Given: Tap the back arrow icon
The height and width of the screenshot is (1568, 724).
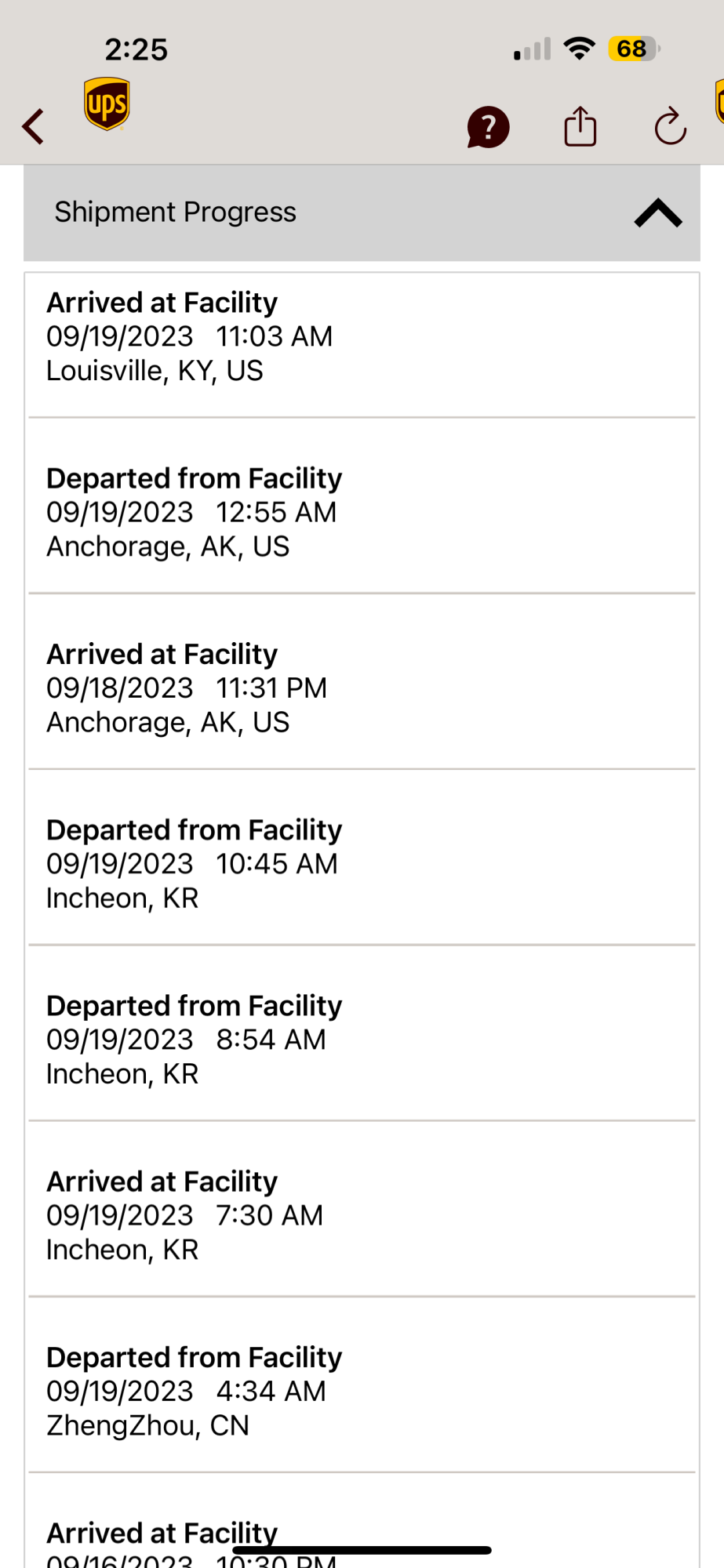Looking at the screenshot, I should pos(33,126).
